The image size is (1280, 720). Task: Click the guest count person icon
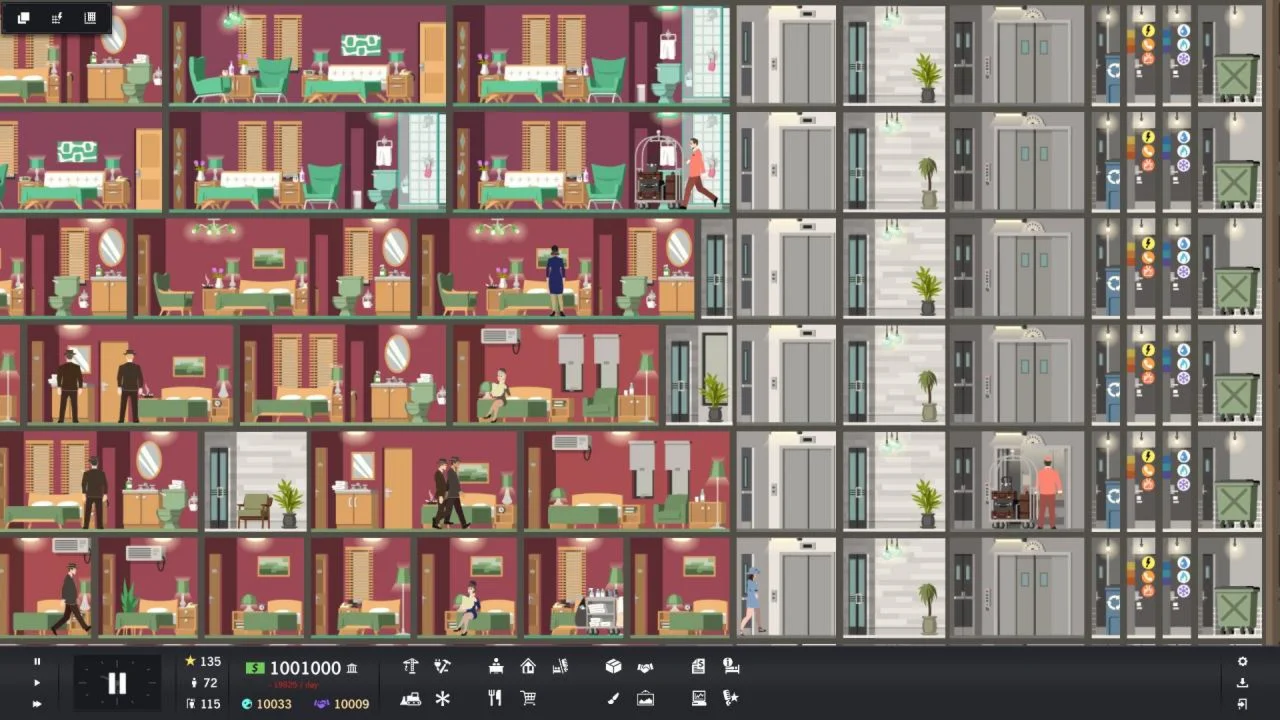(193, 683)
